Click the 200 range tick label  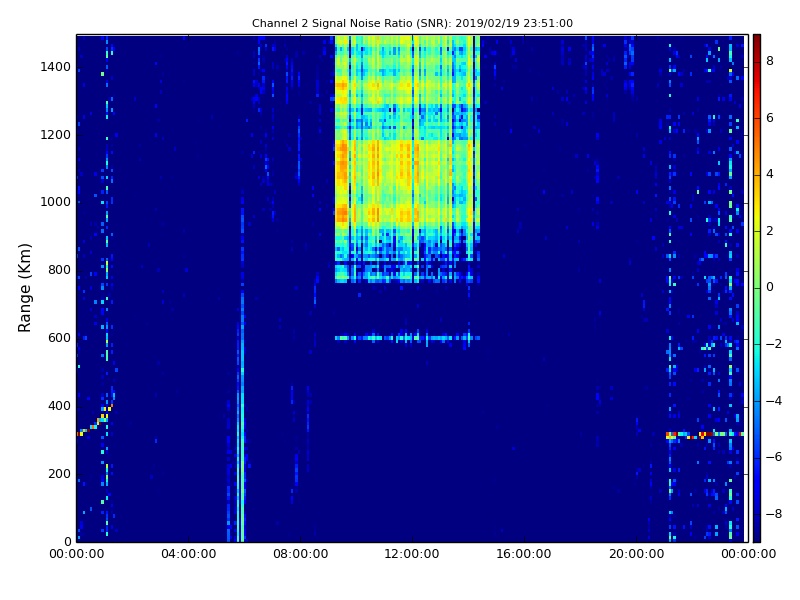click(x=59, y=473)
